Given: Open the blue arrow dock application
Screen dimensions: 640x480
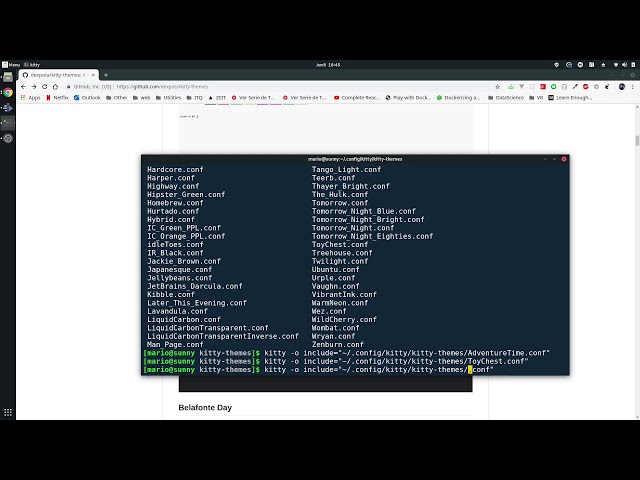Looking at the screenshot, I should (8, 108).
